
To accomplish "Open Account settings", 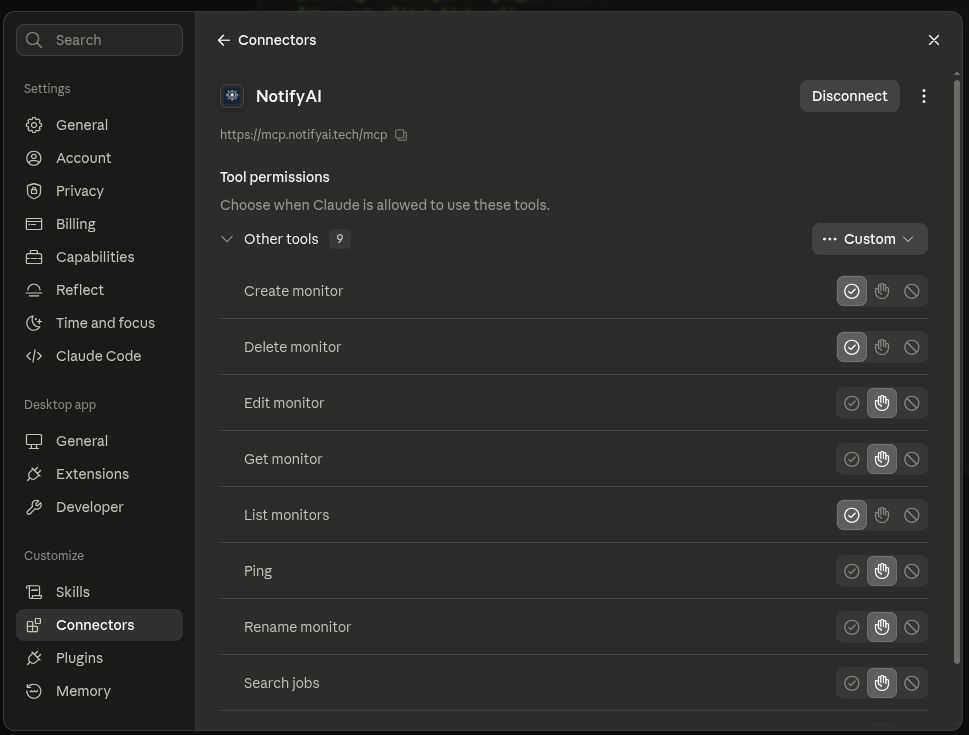I will 99,158.
